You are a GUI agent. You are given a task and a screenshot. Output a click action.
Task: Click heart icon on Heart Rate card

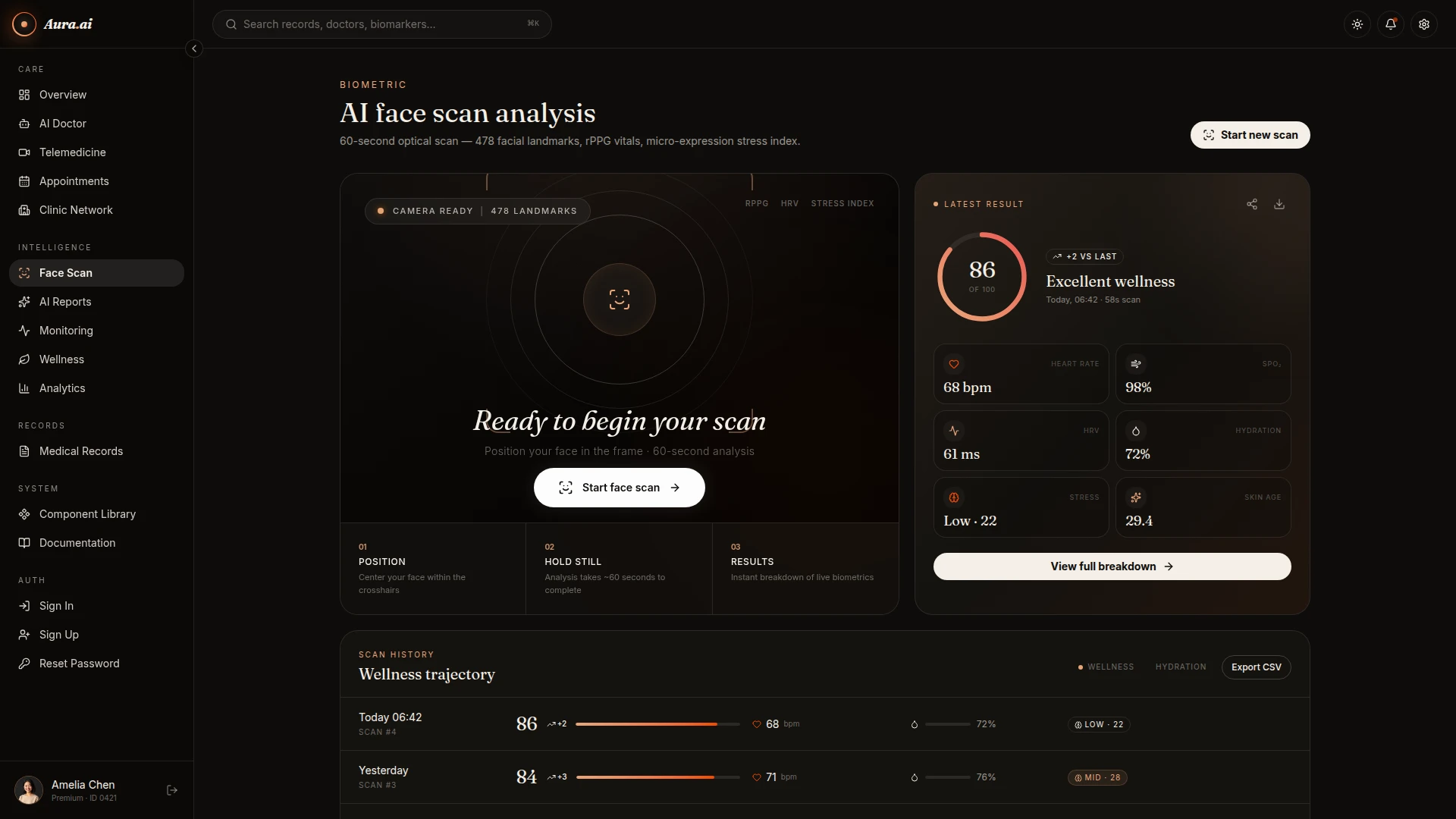[x=954, y=364]
